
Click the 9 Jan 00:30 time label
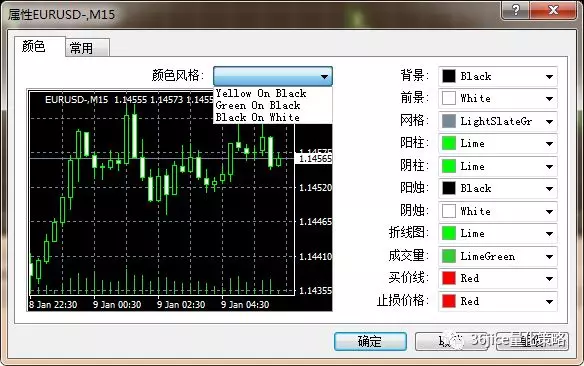117,305
